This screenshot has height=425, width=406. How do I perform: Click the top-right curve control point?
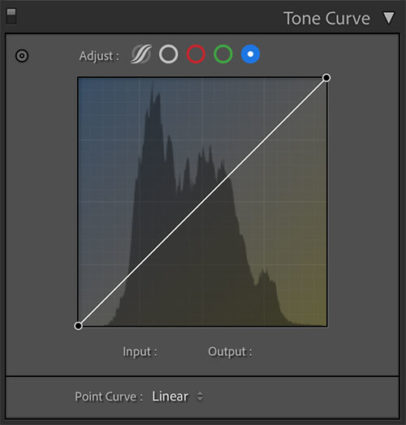pyautogui.click(x=327, y=78)
